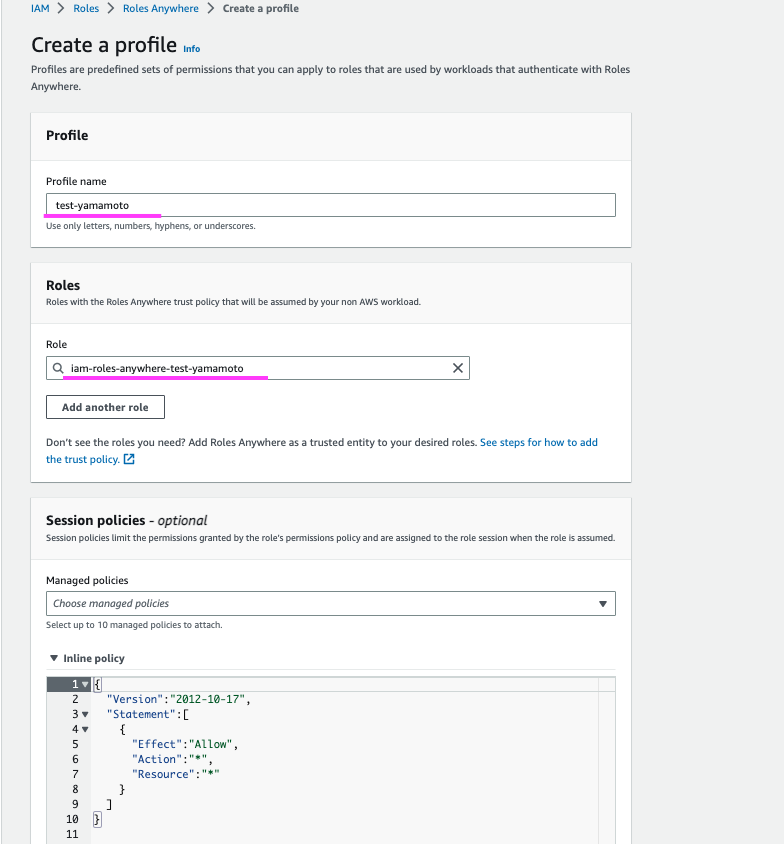Open external link icon after trust policy
Screen dimensions: 784x844
(129, 459)
